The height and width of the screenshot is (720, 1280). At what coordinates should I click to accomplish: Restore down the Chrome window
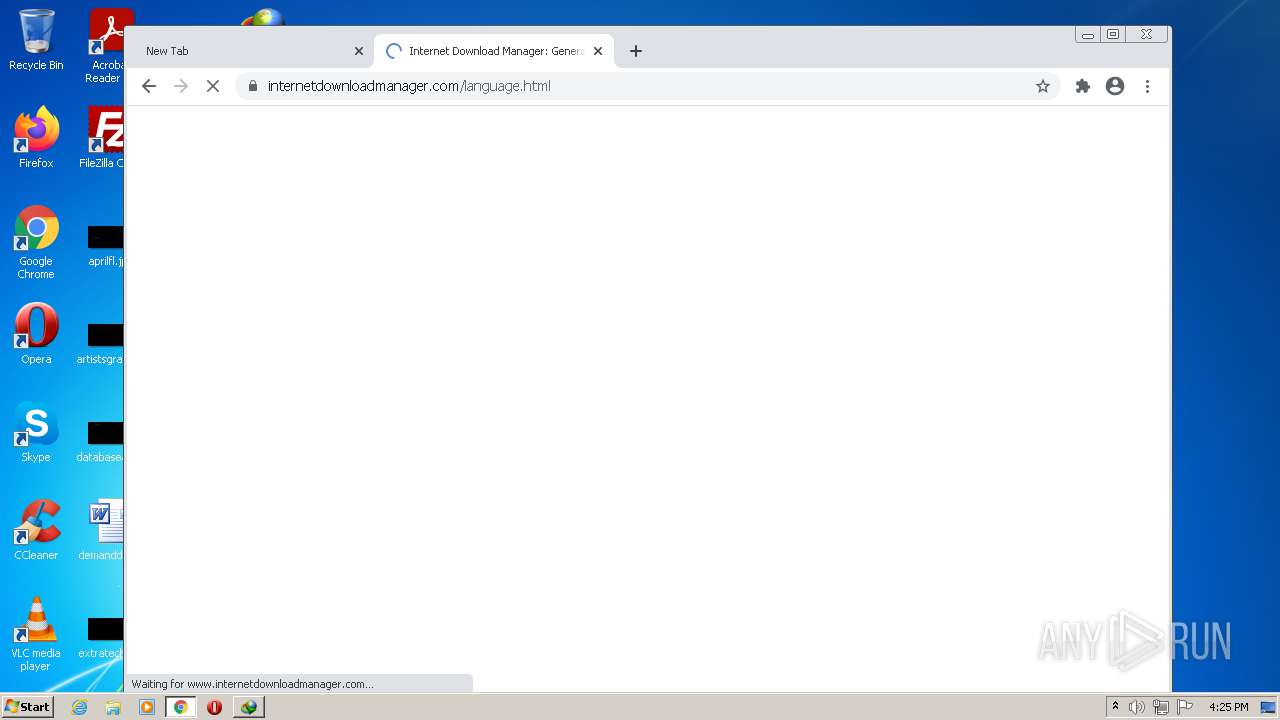[x=1113, y=35]
